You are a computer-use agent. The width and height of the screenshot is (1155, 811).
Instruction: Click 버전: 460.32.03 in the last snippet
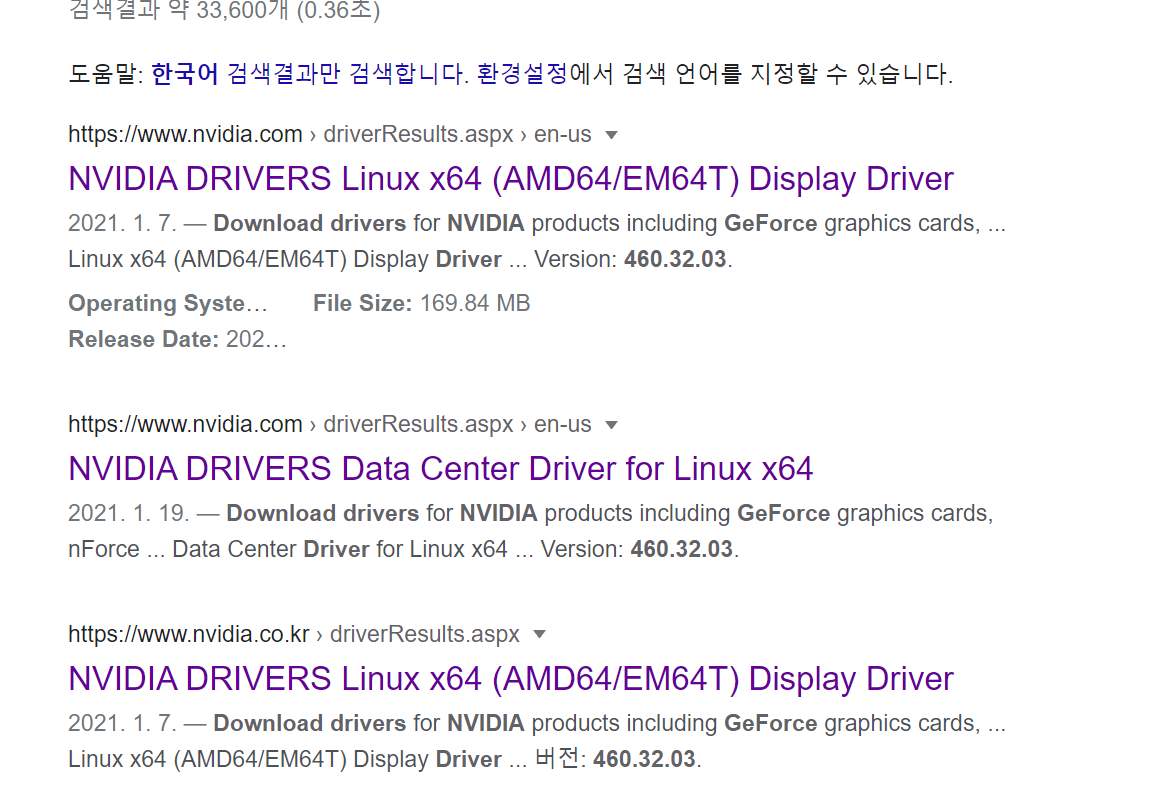[x=617, y=759]
